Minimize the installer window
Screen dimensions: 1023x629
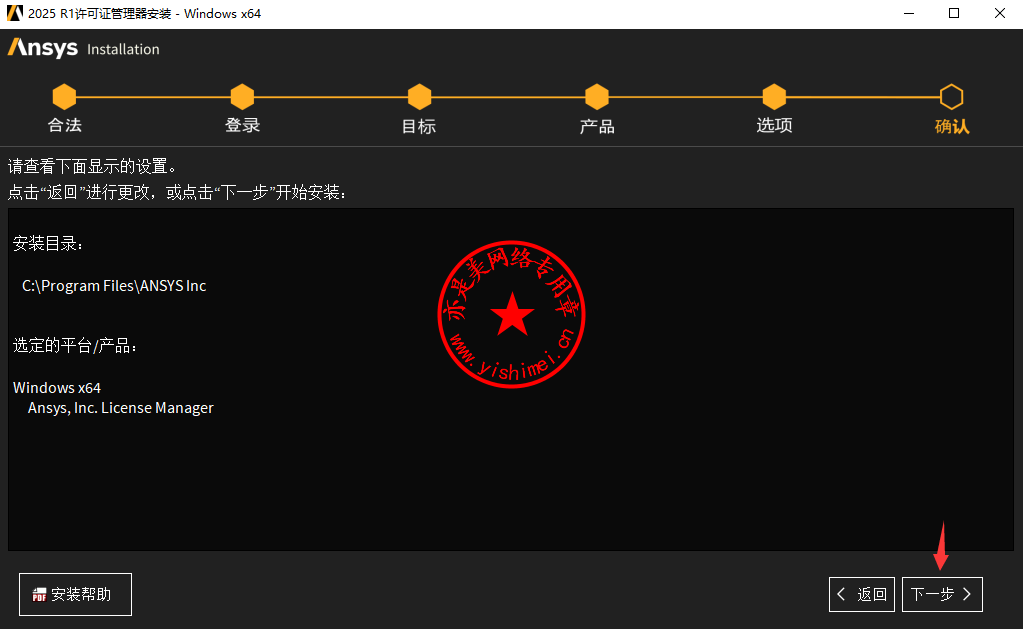click(909, 13)
